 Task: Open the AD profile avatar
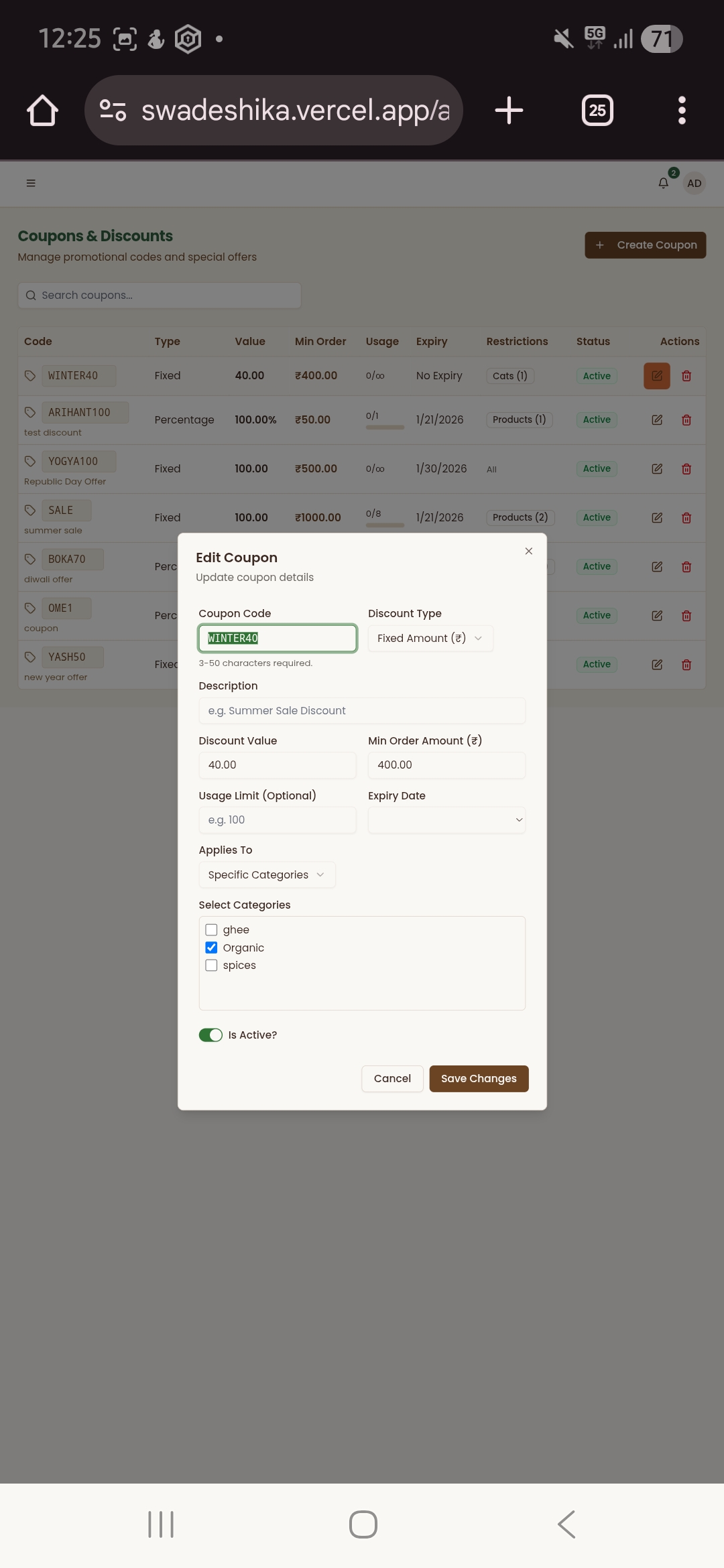click(x=694, y=183)
